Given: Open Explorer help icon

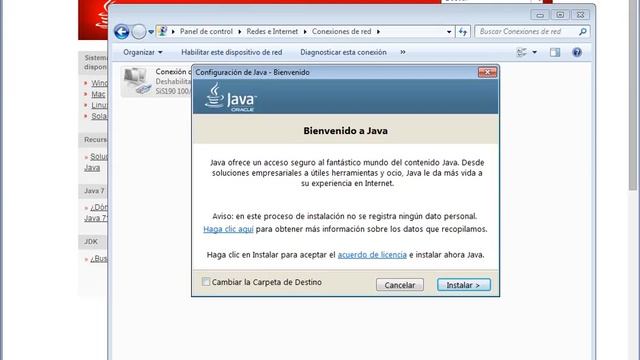Looking at the screenshot, I should tap(577, 52).
